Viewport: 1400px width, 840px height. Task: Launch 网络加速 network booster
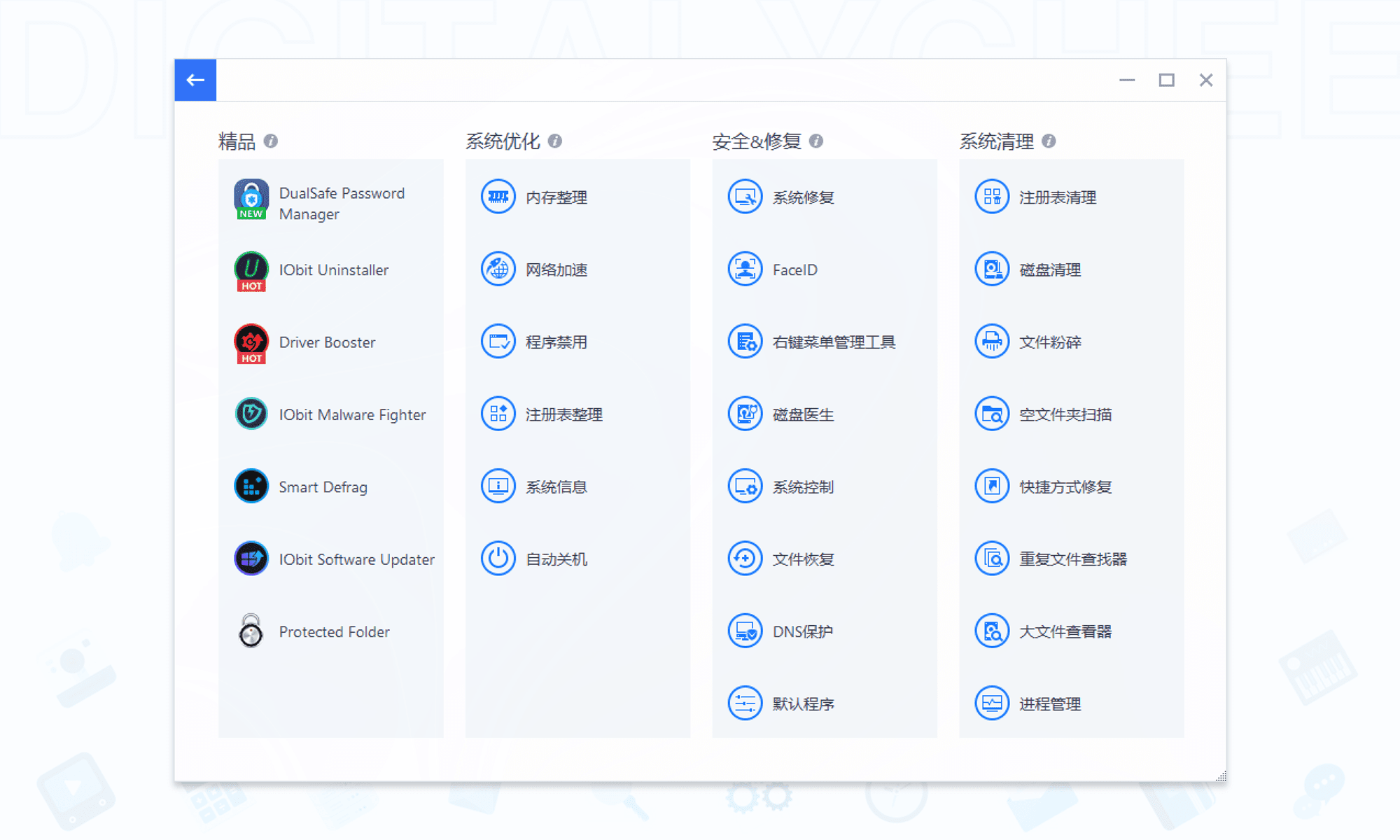pyautogui.click(x=554, y=269)
